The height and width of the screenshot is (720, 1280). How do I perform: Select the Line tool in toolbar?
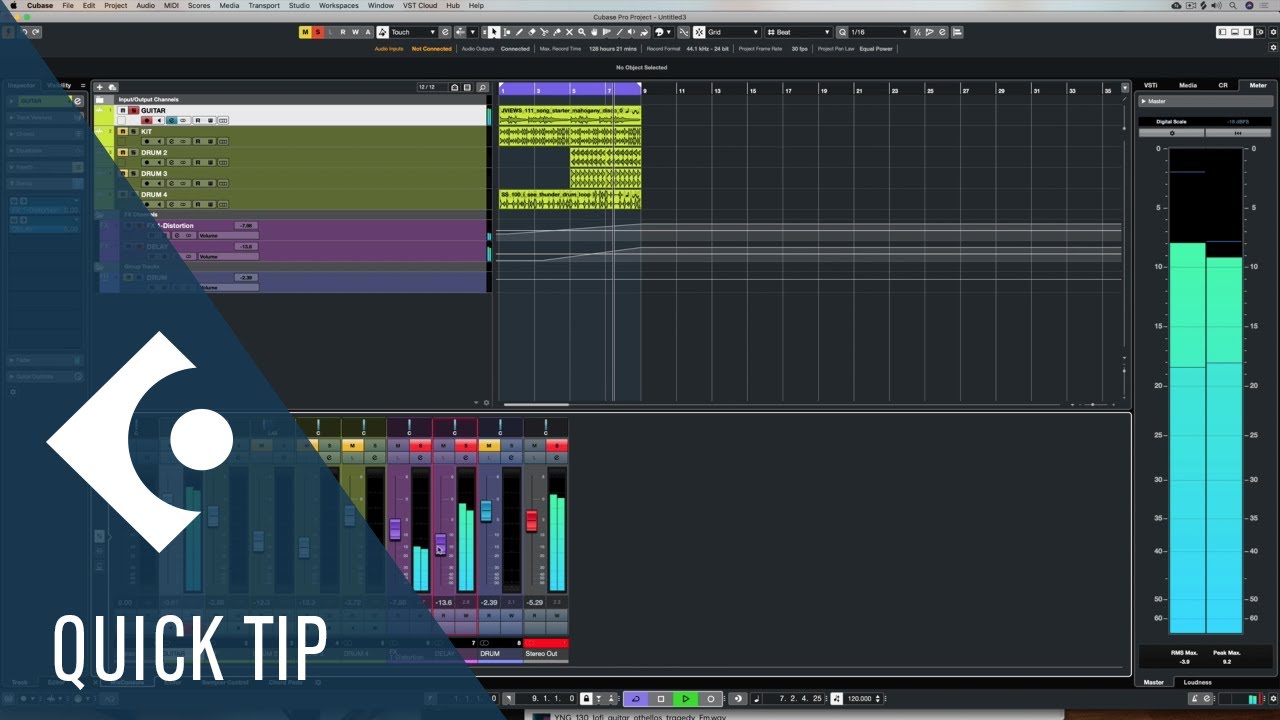click(618, 32)
